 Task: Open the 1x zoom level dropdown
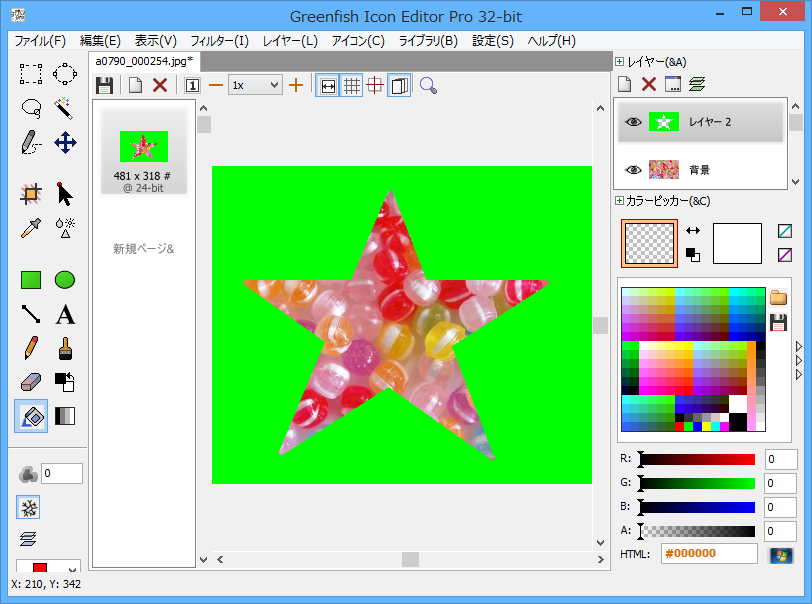click(255, 85)
